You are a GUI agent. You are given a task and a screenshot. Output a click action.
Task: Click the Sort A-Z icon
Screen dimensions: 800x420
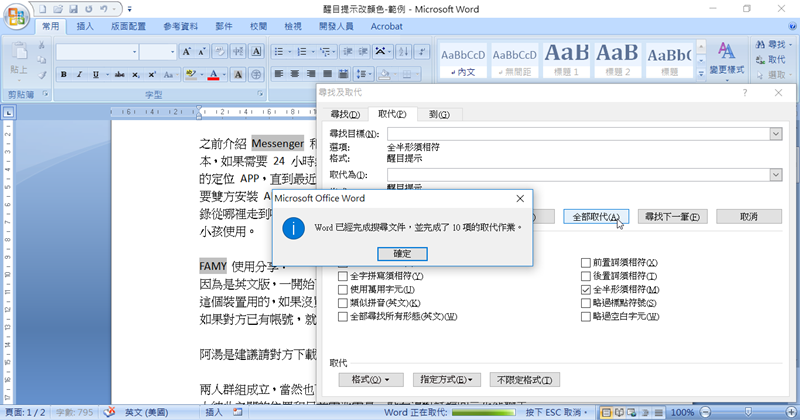(404, 52)
